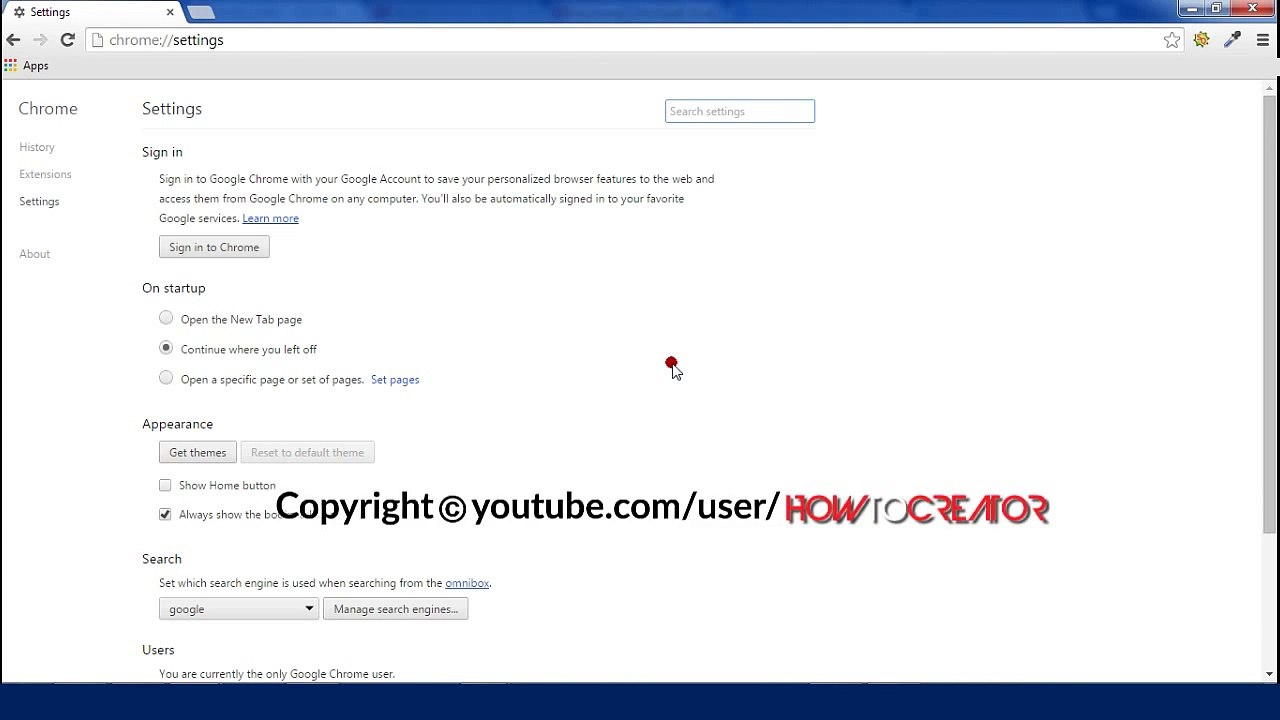
Task: Open the 'Learn more' sign-in link
Action: (270, 218)
